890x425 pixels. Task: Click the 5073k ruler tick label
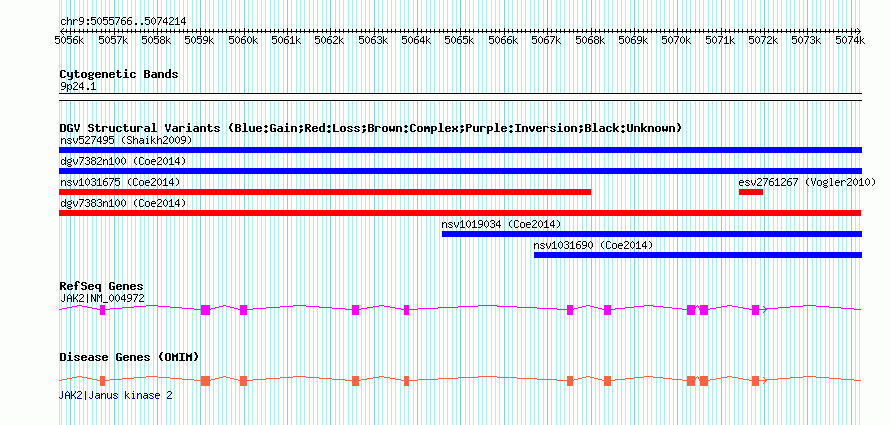(807, 40)
